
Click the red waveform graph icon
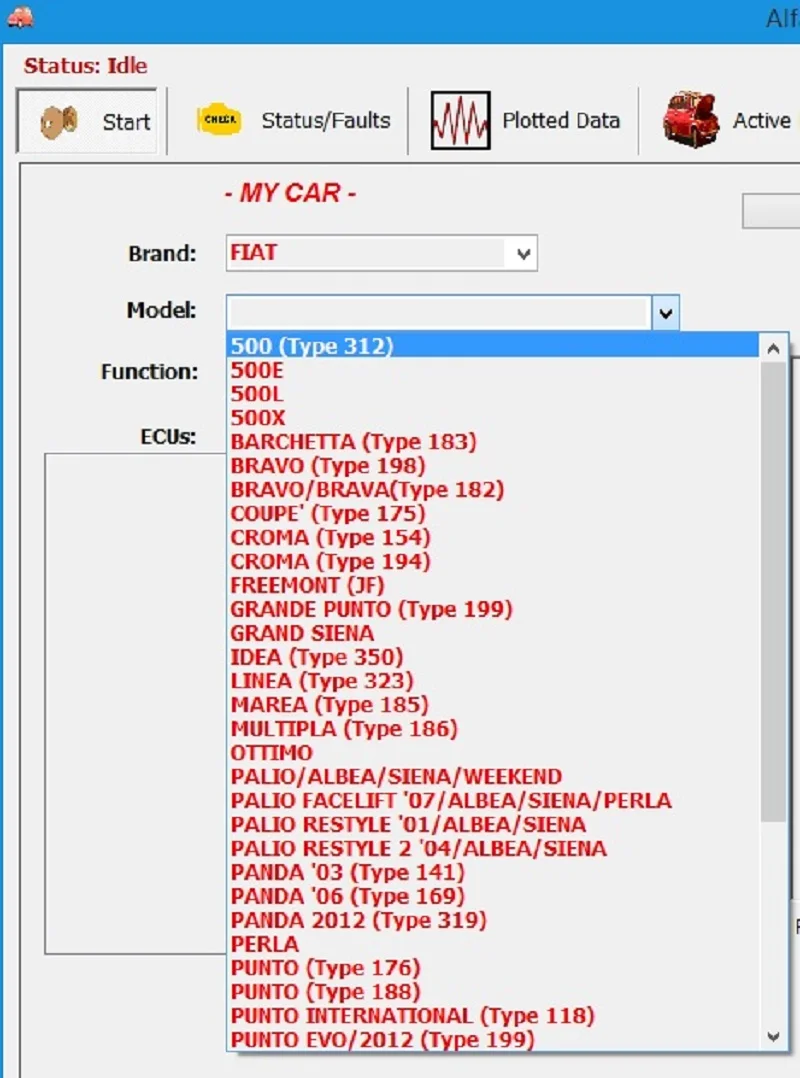[x=460, y=120]
